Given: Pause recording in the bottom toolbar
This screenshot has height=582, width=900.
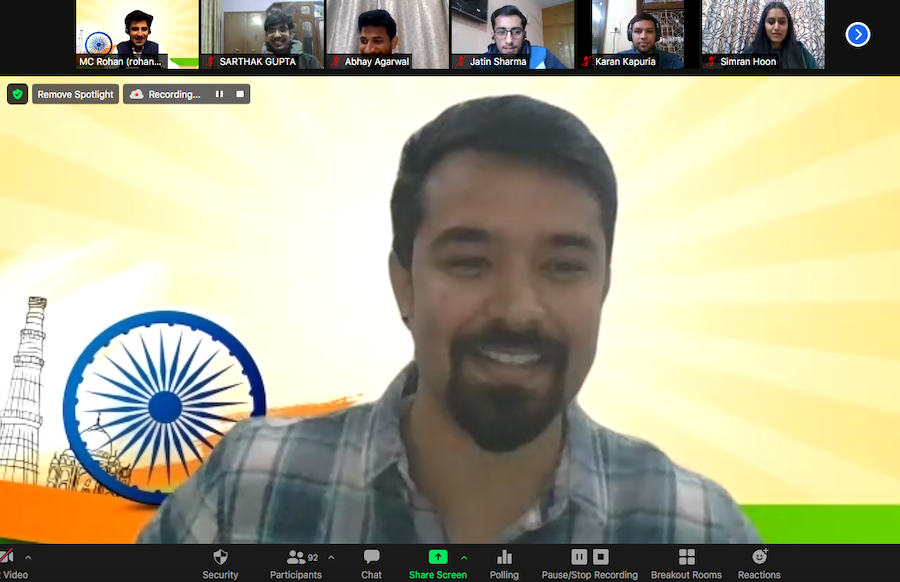Looking at the screenshot, I should 579,557.
